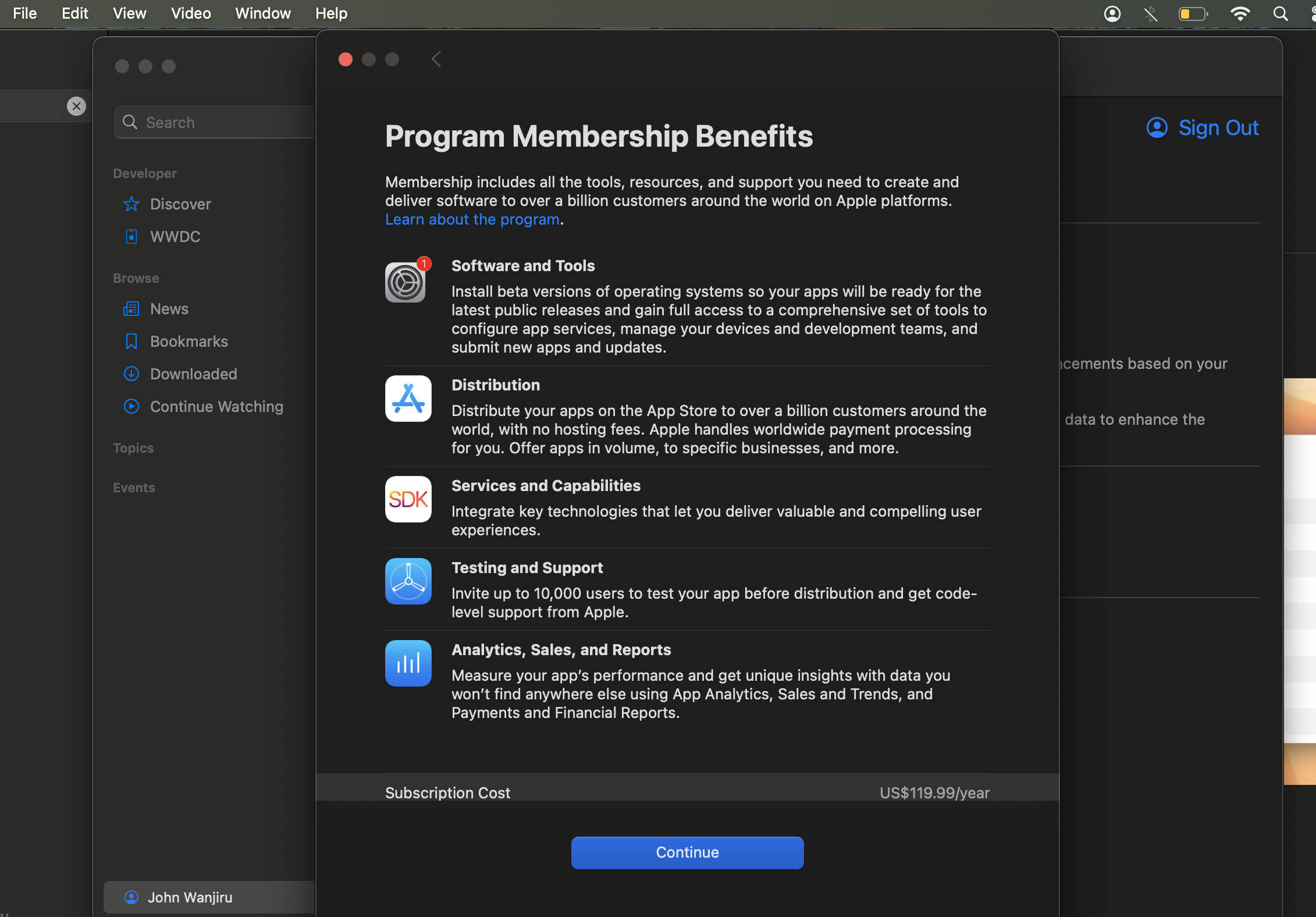Click the gray X clear button at left
The width and height of the screenshot is (1316, 917).
tap(76, 106)
